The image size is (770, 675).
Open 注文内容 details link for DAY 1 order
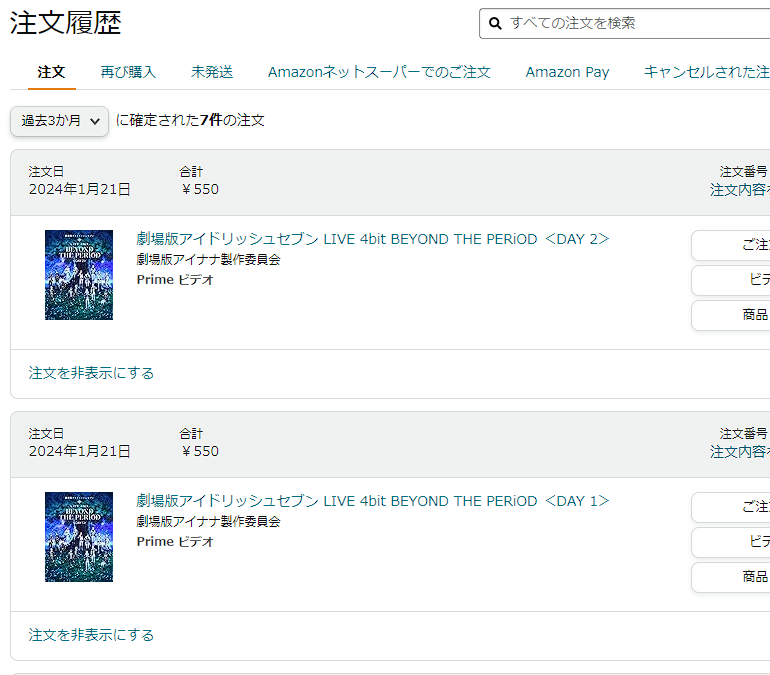click(x=740, y=452)
